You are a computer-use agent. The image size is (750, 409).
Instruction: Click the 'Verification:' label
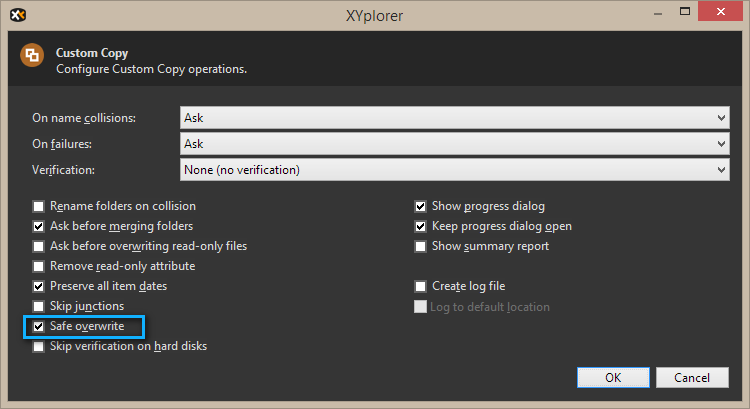point(63,170)
